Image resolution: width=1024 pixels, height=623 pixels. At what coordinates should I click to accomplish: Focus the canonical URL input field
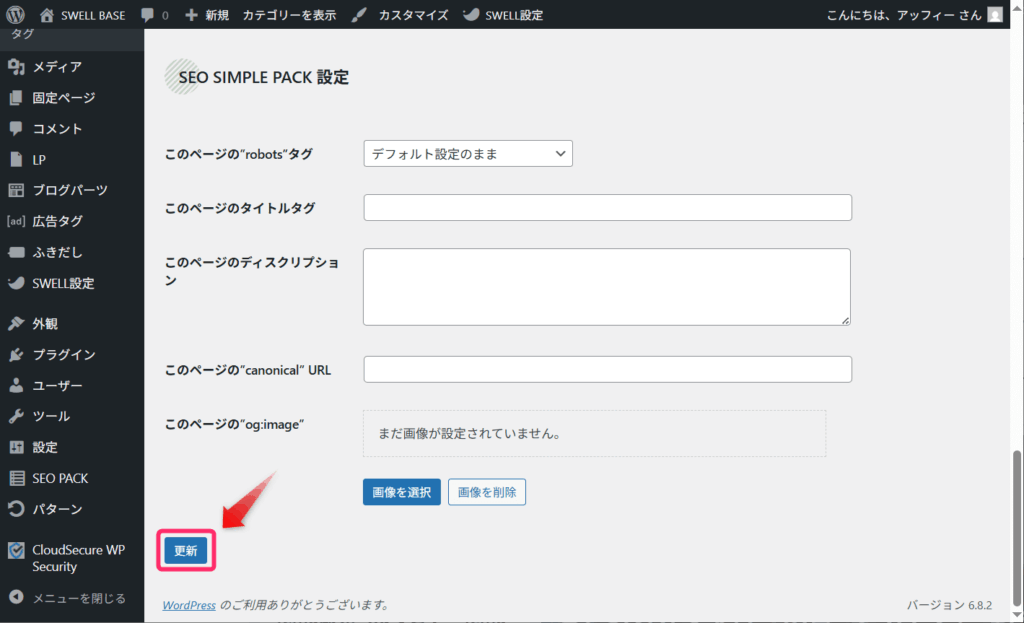click(x=607, y=370)
